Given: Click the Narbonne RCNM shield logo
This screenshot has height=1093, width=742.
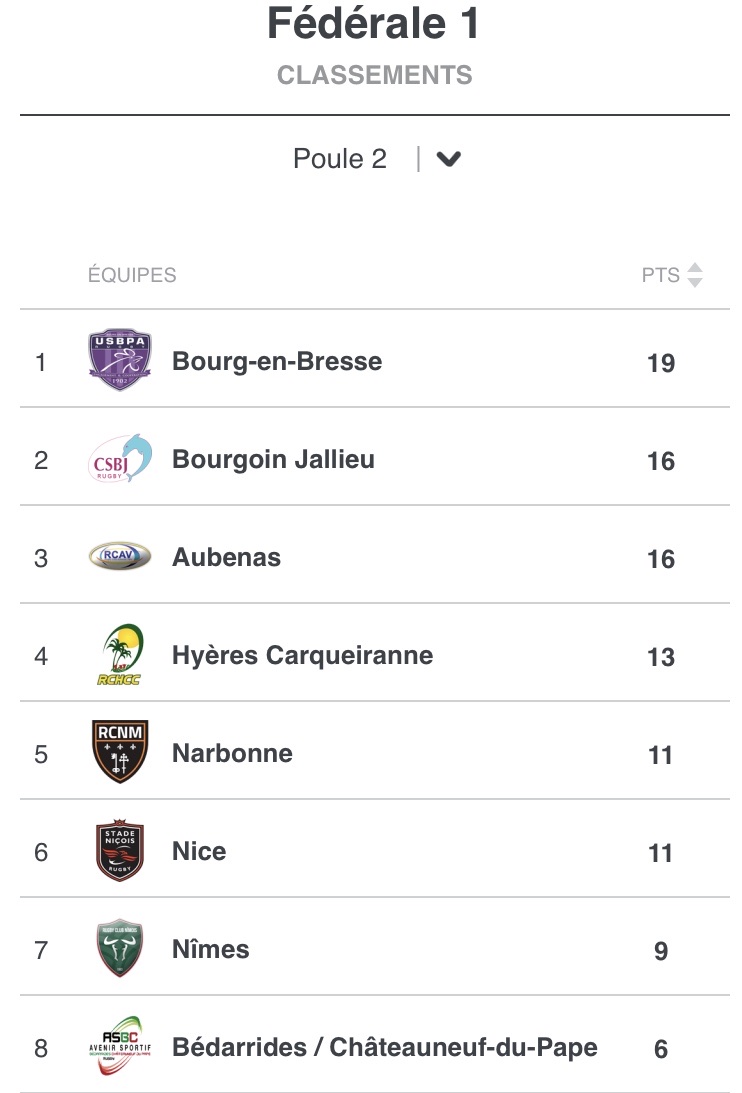Looking at the screenshot, I should (120, 752).
